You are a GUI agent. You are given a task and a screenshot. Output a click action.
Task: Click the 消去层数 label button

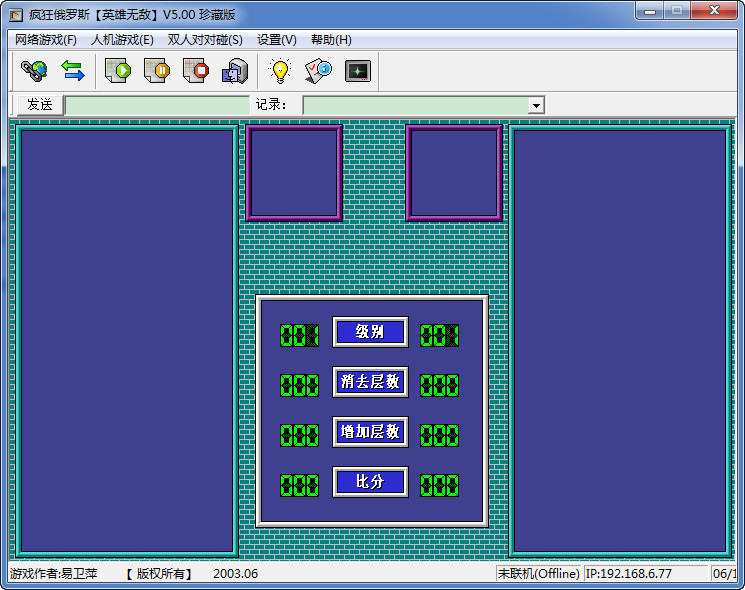click(x=370, y=382)
